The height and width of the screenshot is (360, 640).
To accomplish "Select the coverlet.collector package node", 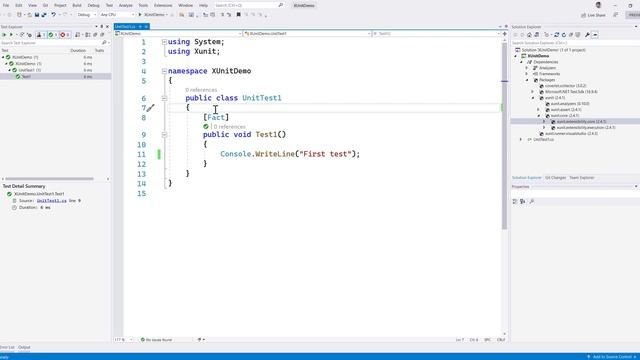I will (566, 86).
